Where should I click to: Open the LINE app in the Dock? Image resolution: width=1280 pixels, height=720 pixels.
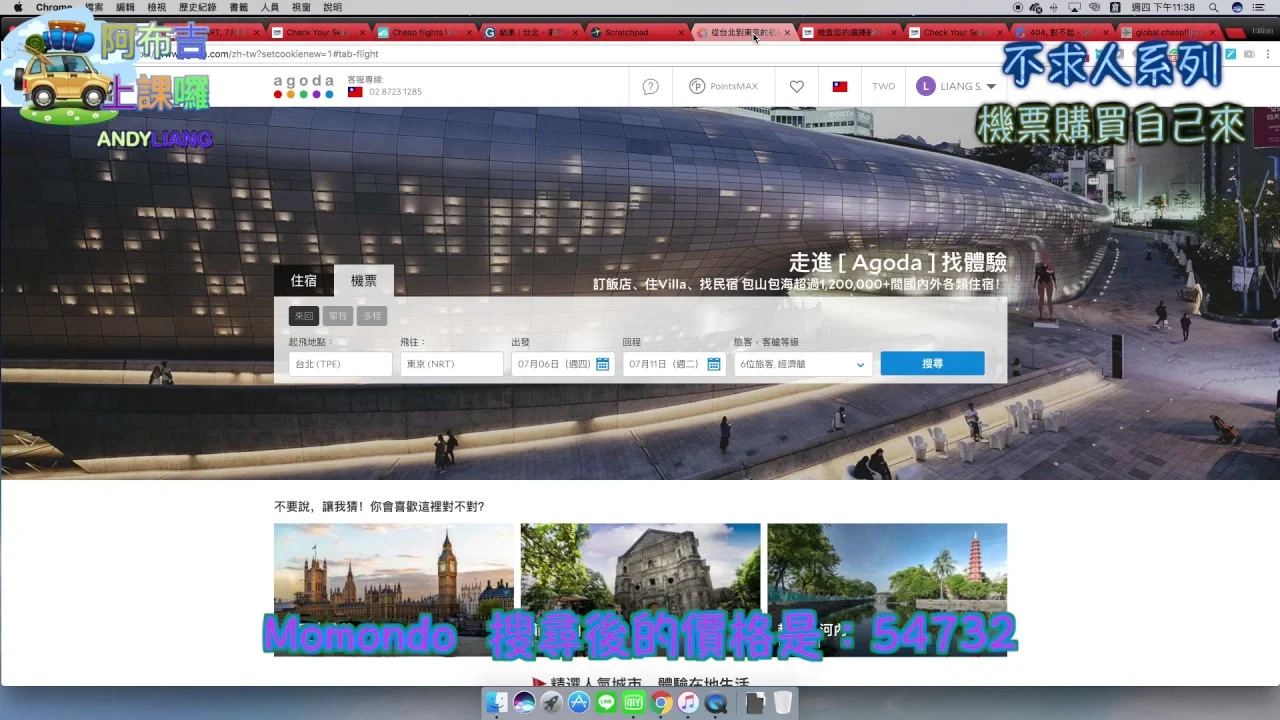click(x=606, y=703)
